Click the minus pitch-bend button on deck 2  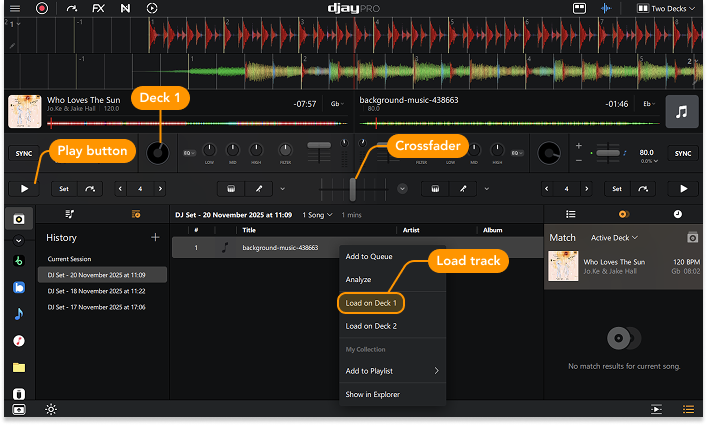(x=578, y=160)
